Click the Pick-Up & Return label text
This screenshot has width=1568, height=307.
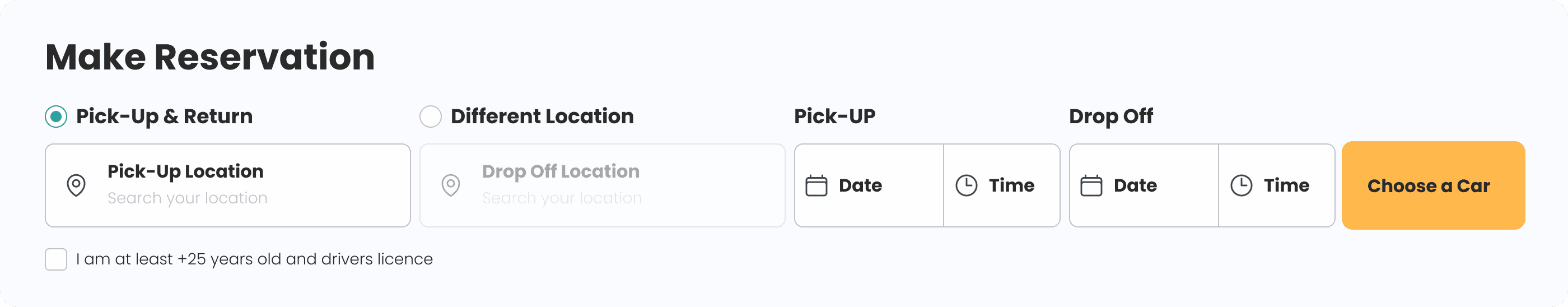tap(164, 117)
